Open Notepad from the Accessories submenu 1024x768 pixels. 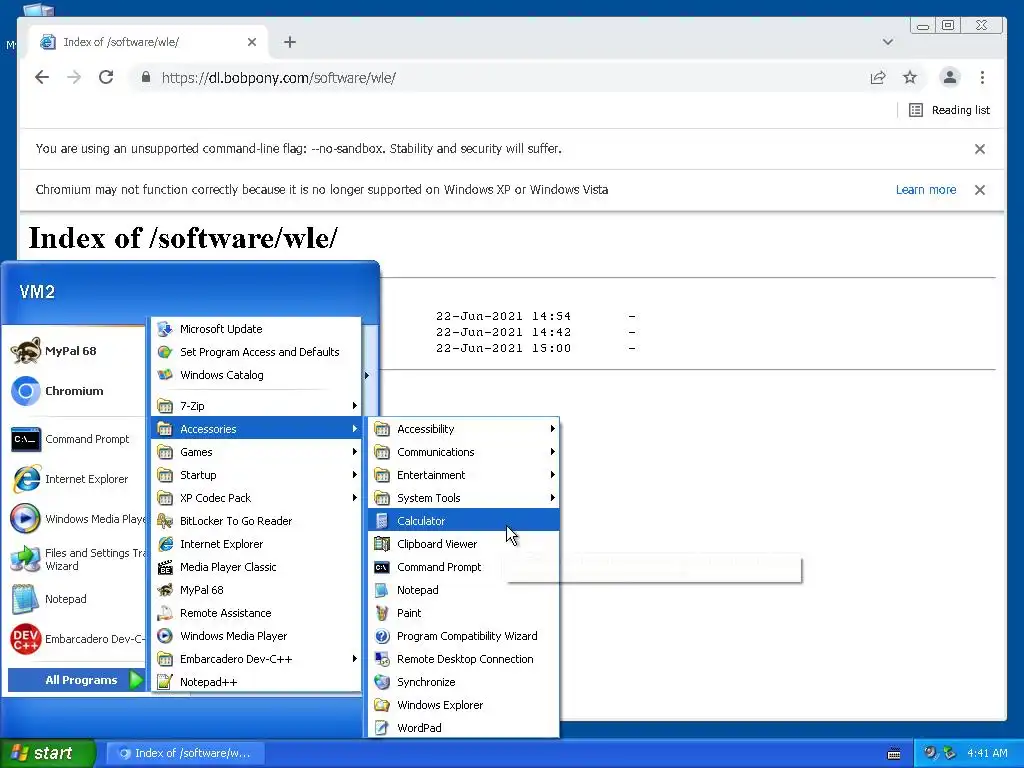tap(464, 590)
